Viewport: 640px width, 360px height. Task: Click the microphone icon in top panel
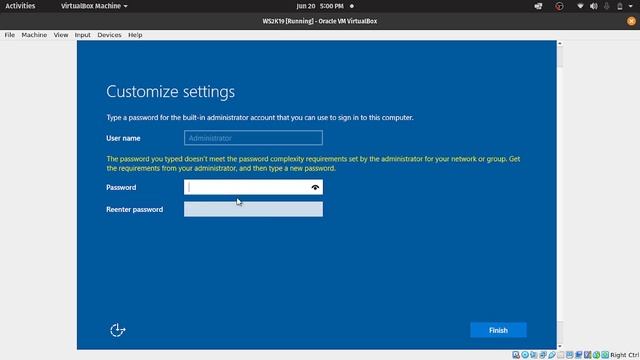point(607,6)
